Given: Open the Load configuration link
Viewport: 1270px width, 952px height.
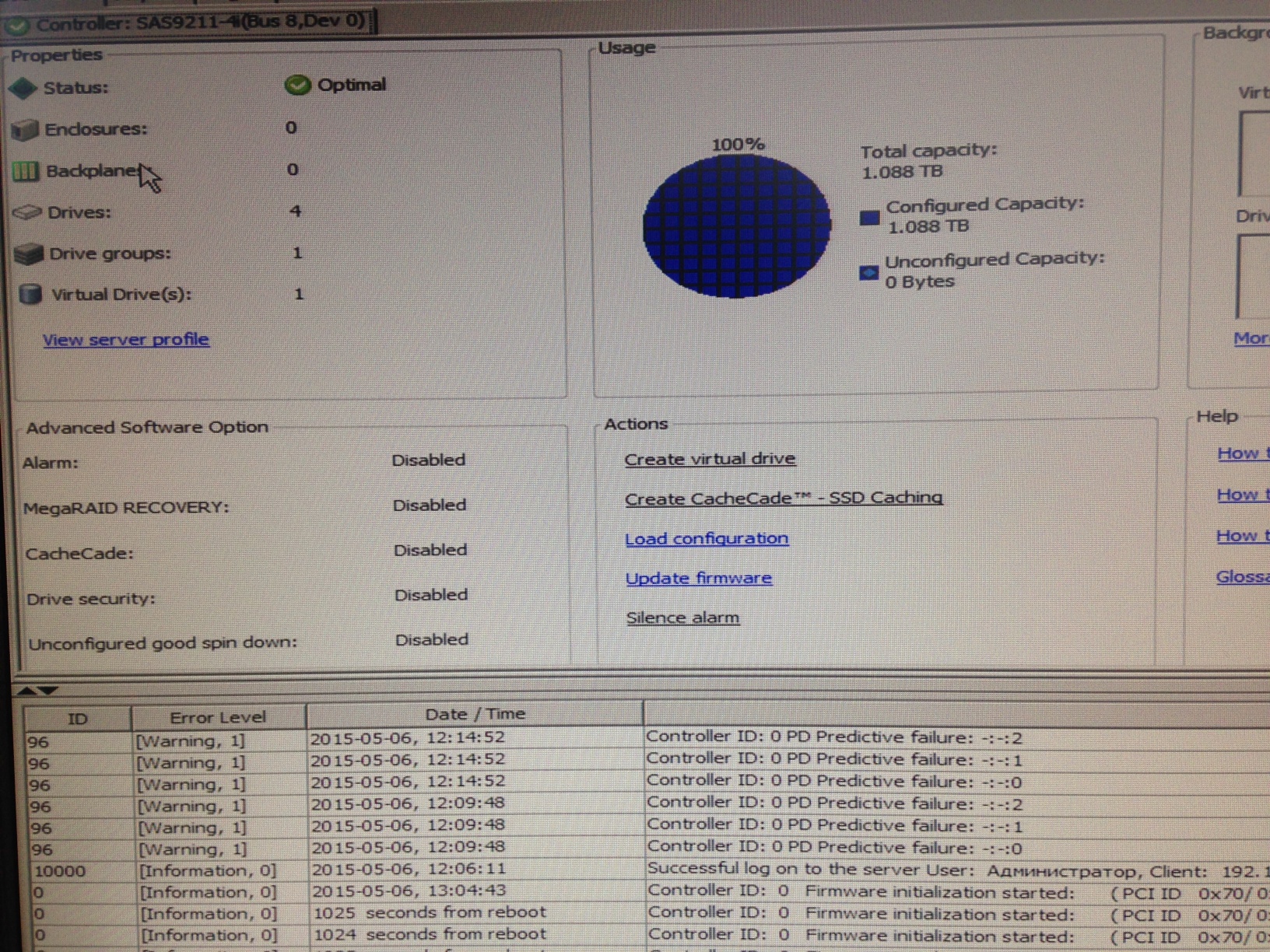Looking at the screenshot, I should (707, 538).
